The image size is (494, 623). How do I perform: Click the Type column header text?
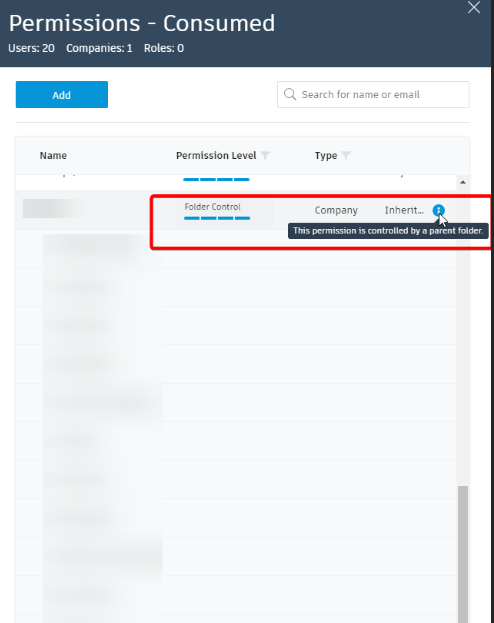[x=326, y=155]
